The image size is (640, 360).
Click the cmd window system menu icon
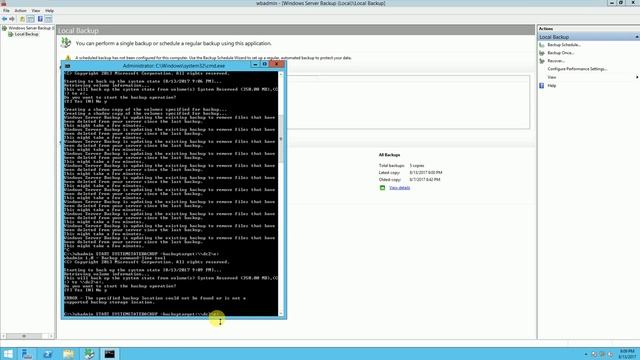(x=67, y=65)
